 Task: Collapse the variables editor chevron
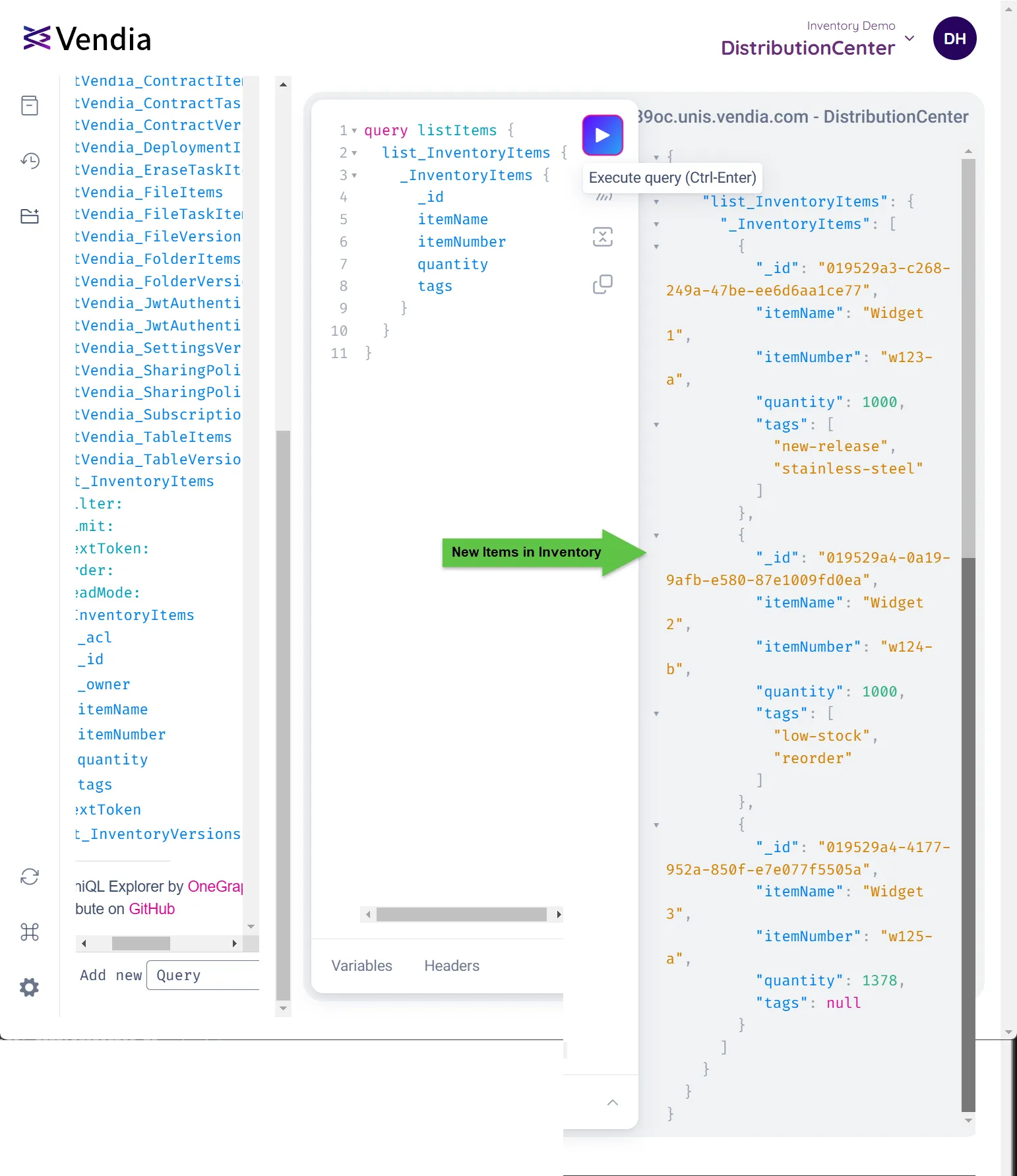pos(612,1103)
